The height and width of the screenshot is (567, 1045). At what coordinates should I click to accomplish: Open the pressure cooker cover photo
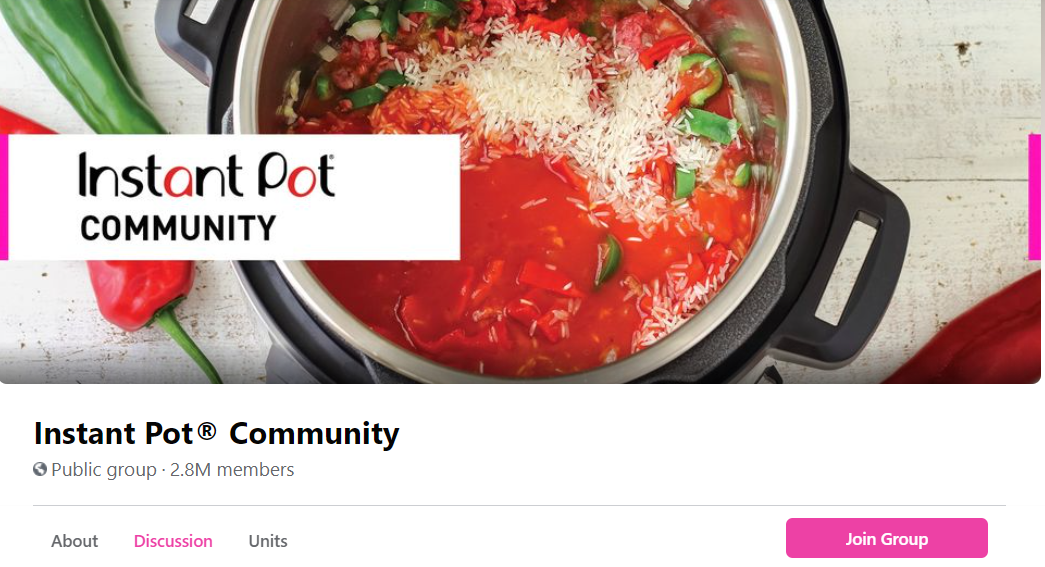click(520, 192)
